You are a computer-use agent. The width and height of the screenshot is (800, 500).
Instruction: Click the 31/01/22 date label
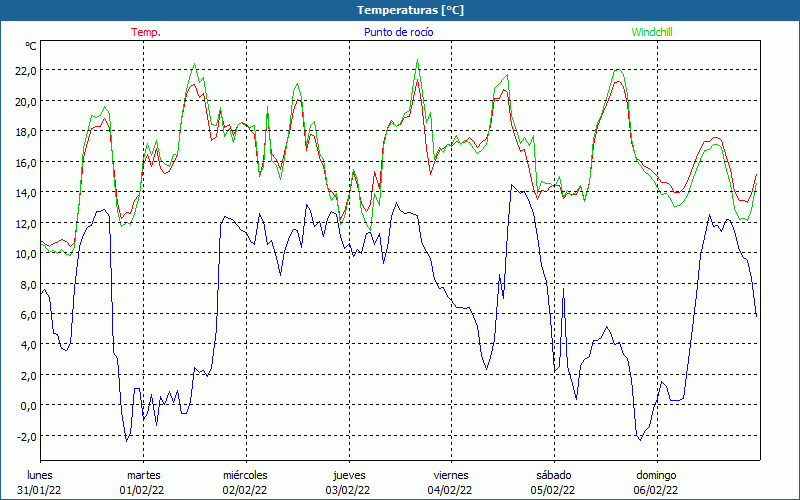point(39,490)
